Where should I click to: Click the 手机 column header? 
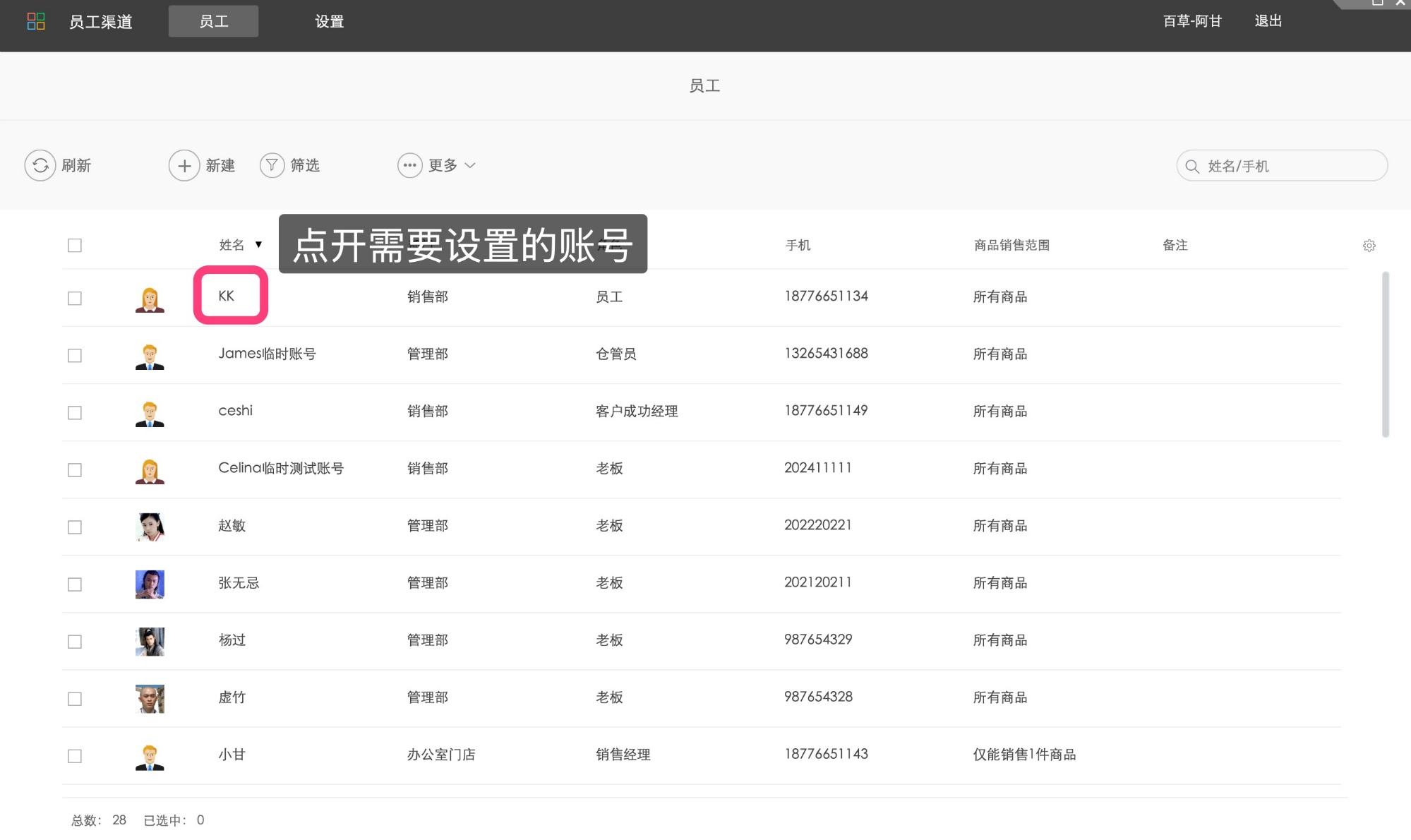pos(798,245)
